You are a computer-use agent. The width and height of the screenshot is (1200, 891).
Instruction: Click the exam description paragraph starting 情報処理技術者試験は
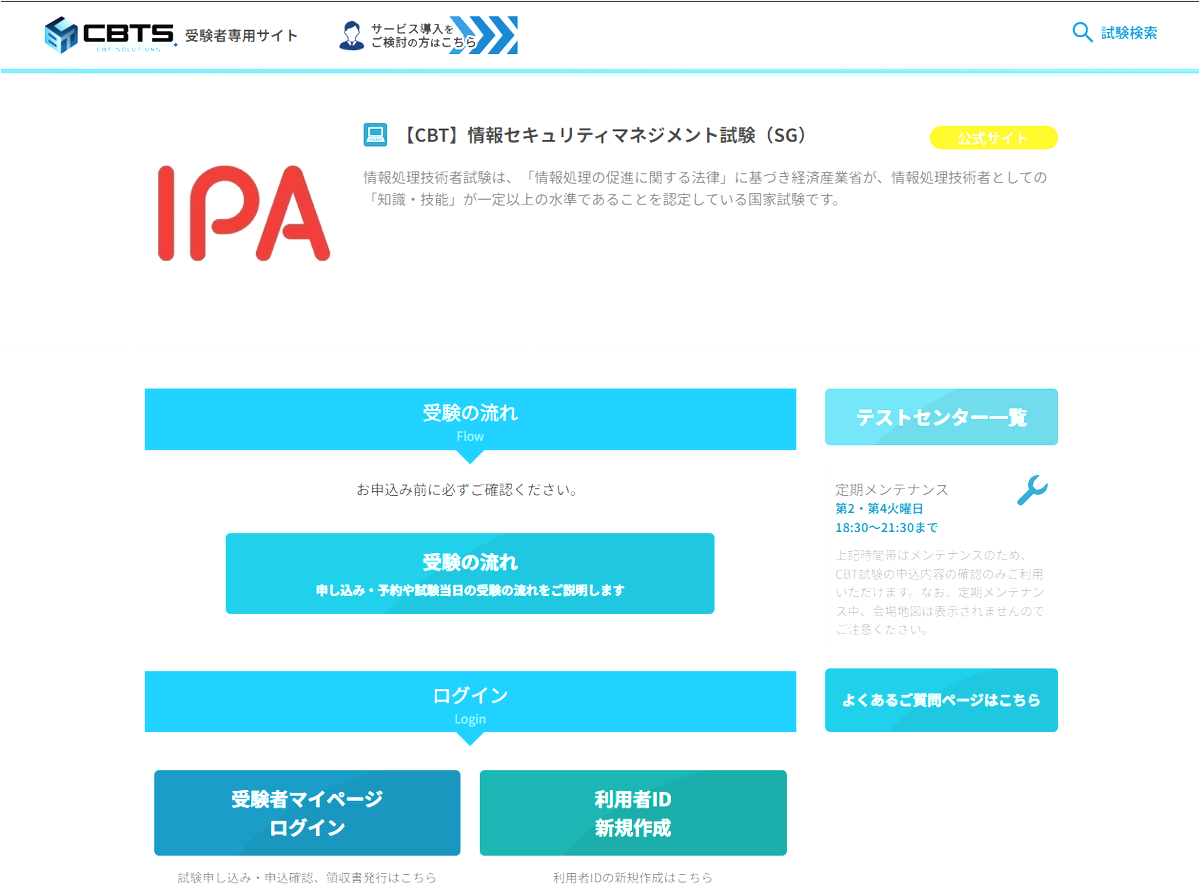[706, 188]
